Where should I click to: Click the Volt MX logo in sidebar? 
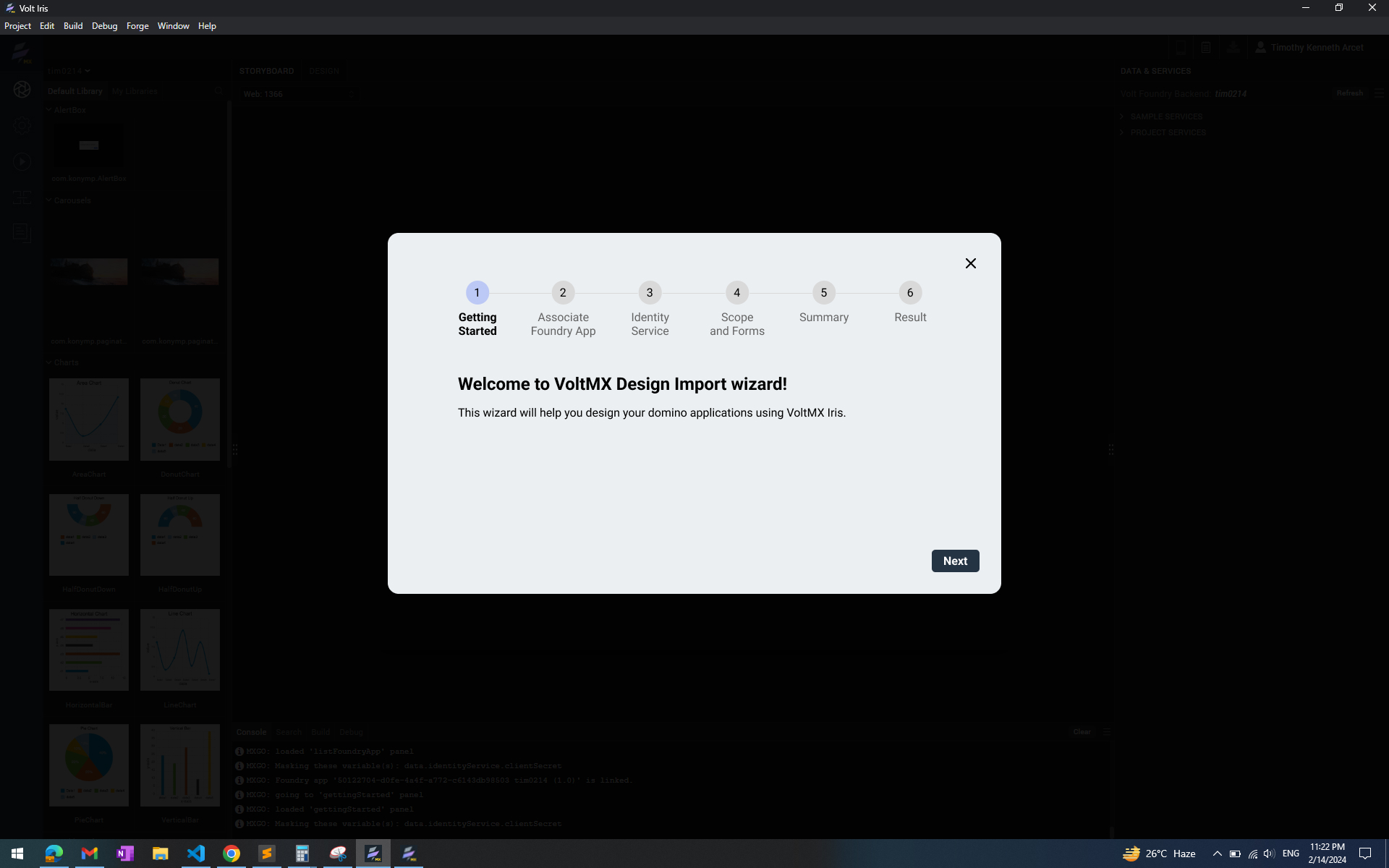point(21,52)
